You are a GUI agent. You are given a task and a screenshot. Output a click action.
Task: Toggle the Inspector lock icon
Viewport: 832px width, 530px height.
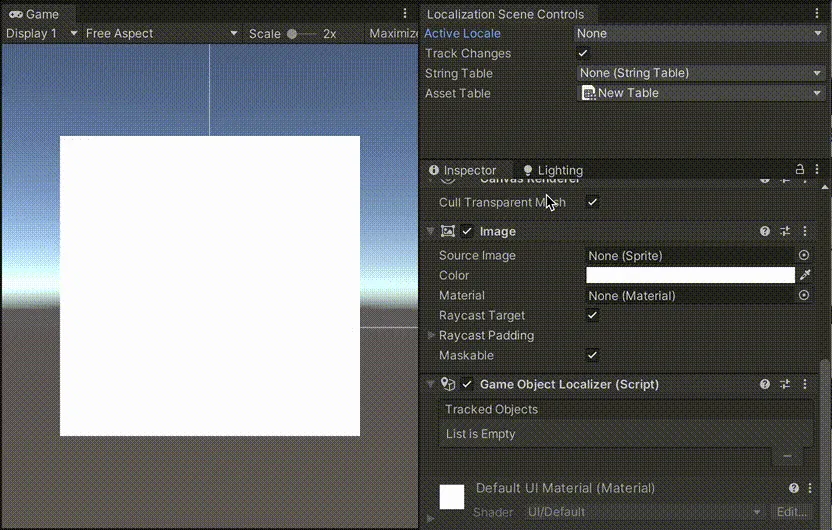pyautogui.click(x=799, y=170)
